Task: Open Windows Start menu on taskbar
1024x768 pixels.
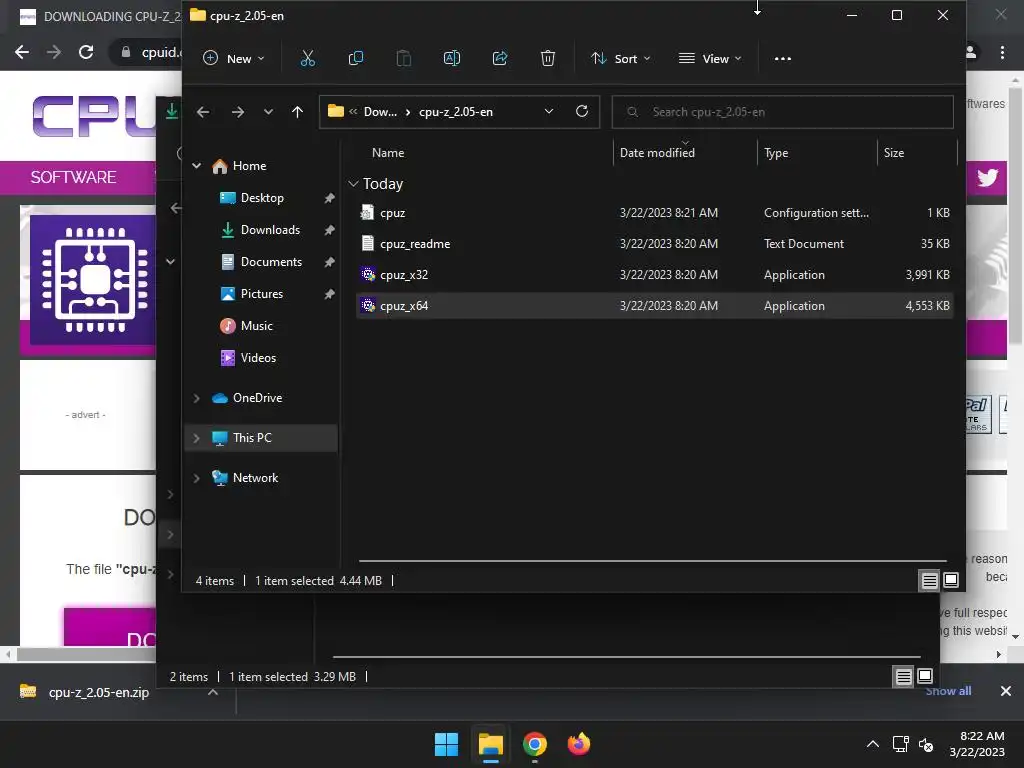Action: [447, 744]
